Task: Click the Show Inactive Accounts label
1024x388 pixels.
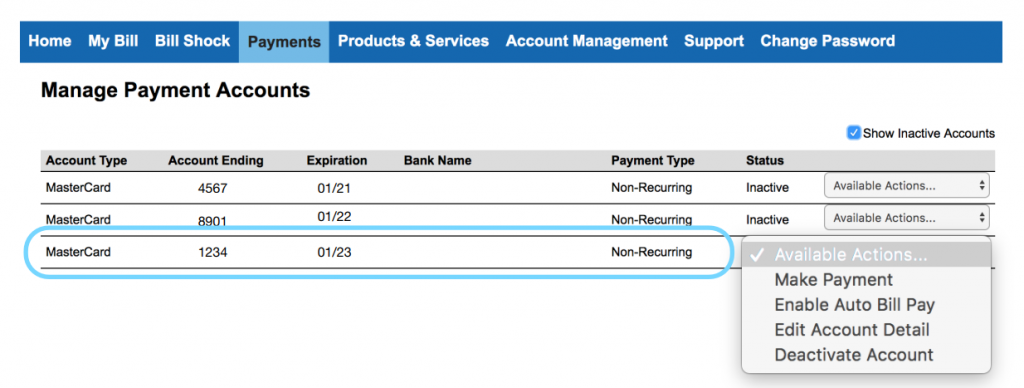Action: point(929,133)
